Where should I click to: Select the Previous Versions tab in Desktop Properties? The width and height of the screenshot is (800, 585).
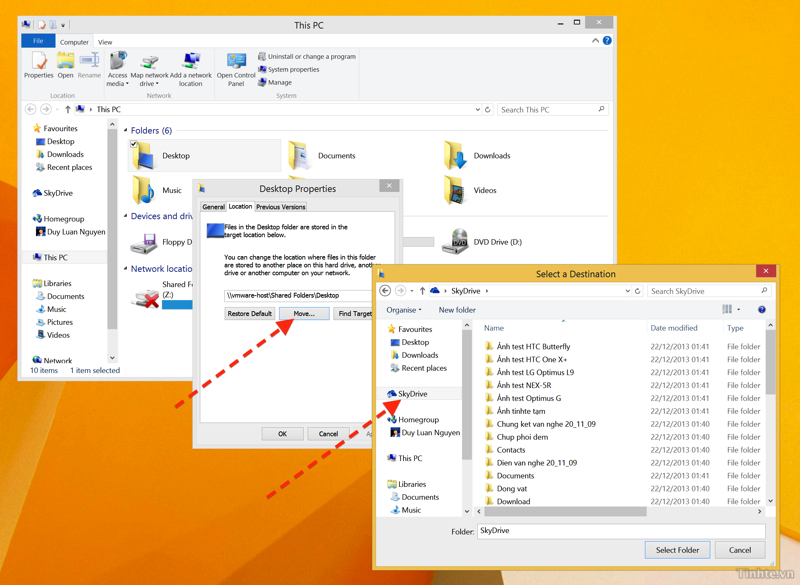(x=283, y=207)
